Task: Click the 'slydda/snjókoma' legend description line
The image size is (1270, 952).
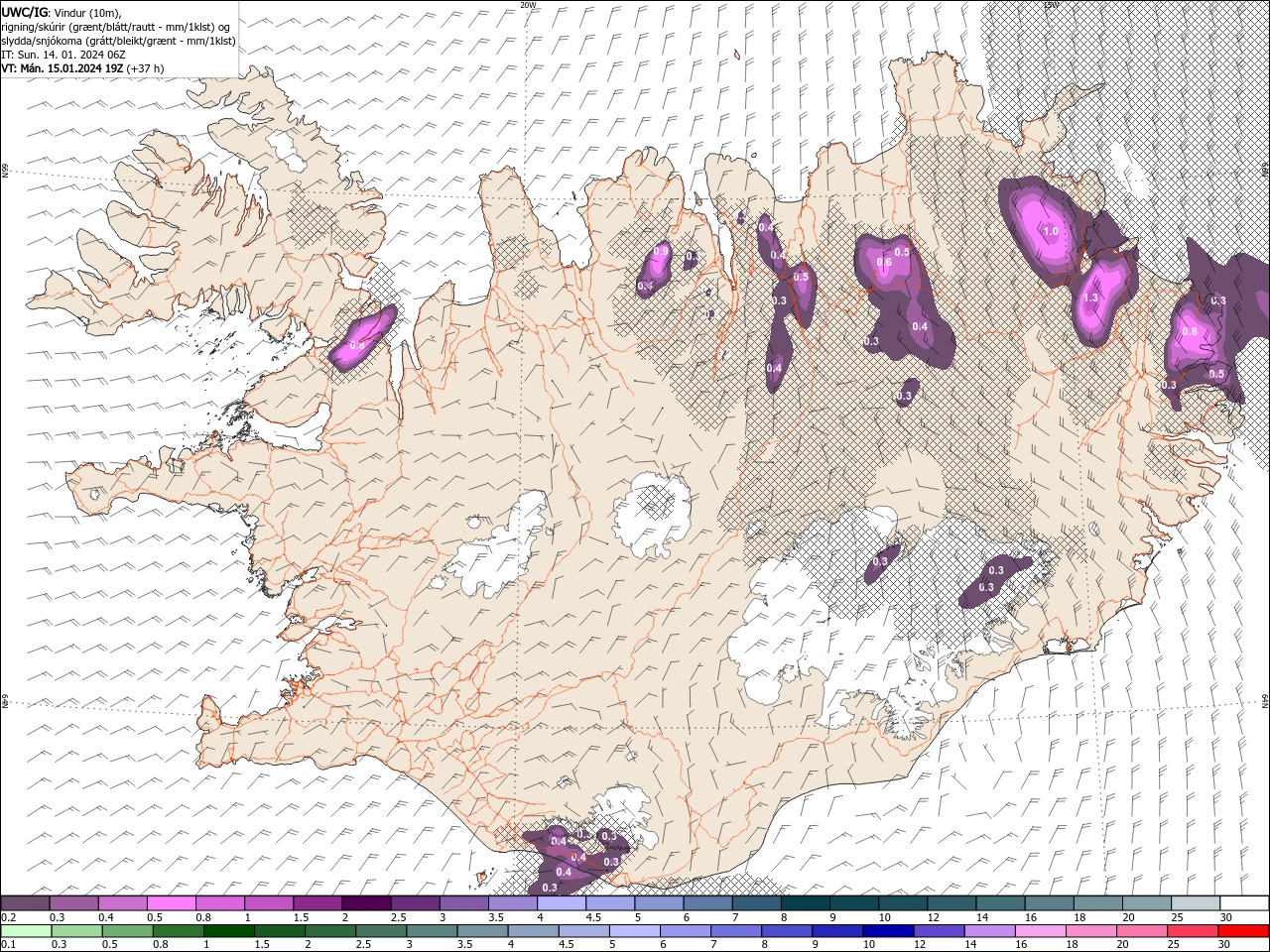Action: click(118, 41)
